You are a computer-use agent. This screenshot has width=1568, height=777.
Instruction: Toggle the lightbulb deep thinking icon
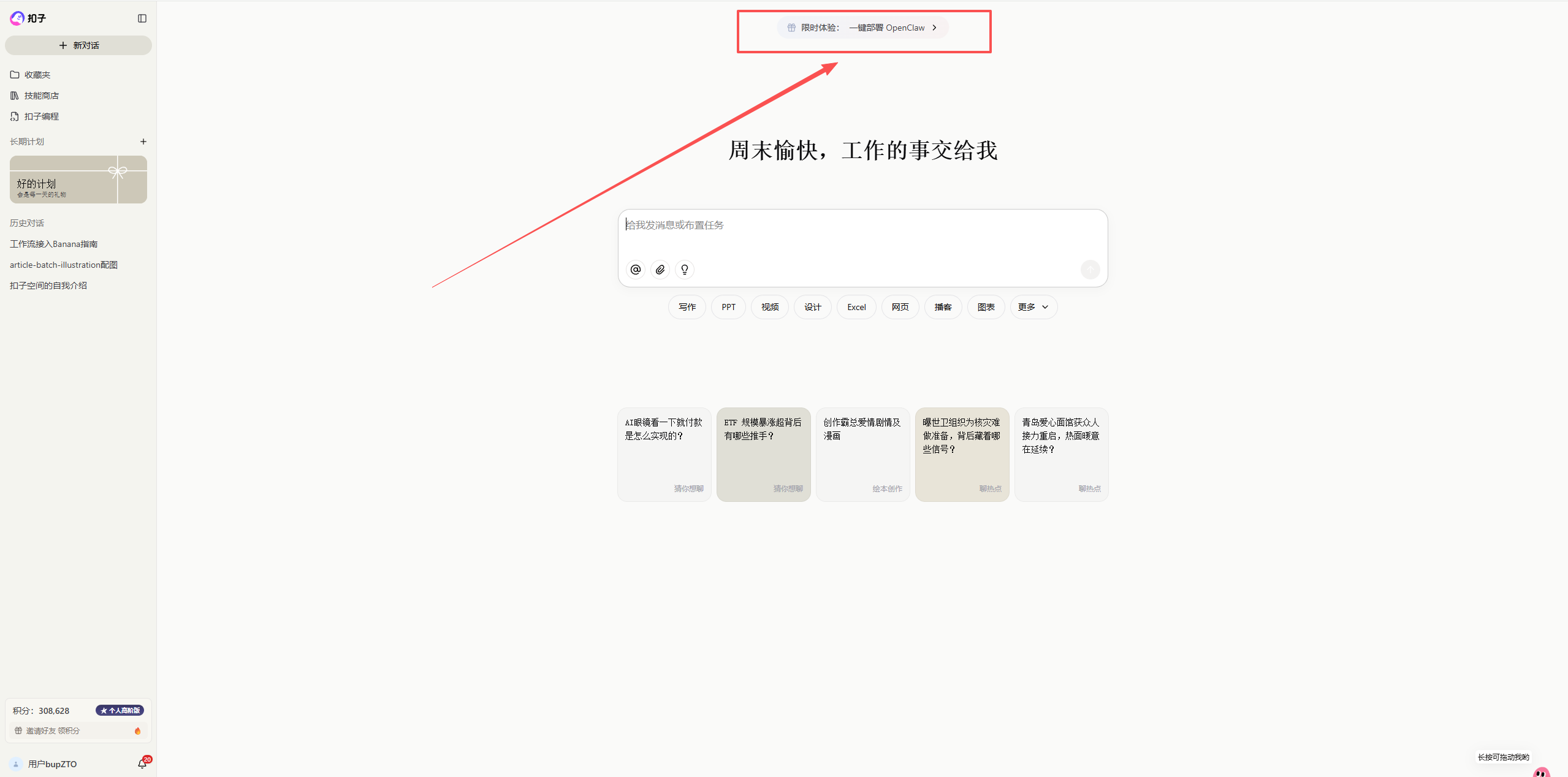pos(685,270)
